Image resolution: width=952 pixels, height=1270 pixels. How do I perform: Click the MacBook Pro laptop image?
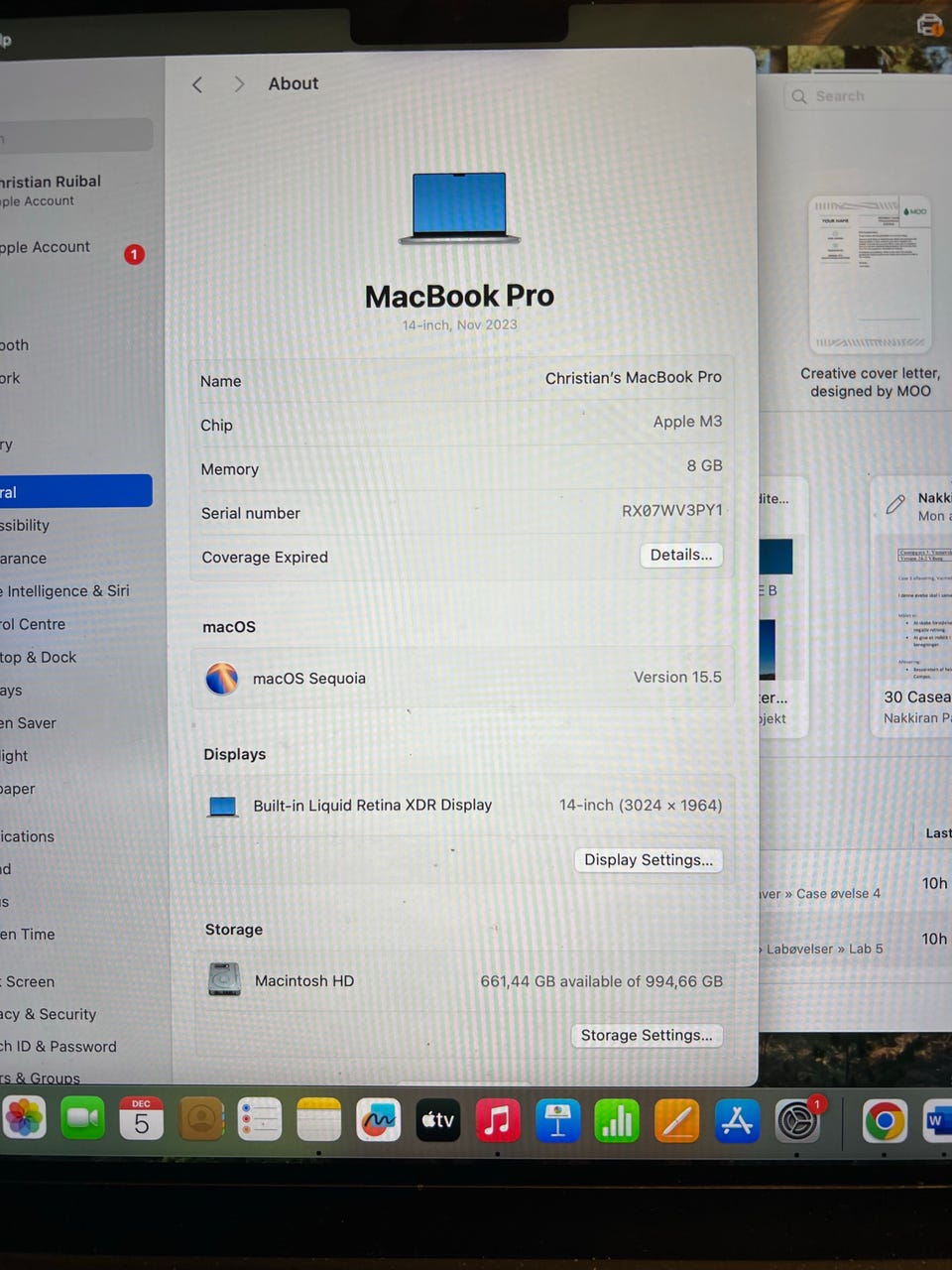tap(459, 208)
